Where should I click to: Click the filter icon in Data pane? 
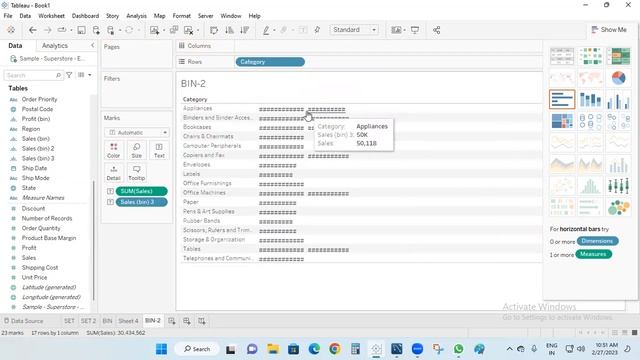pos(69,75)
